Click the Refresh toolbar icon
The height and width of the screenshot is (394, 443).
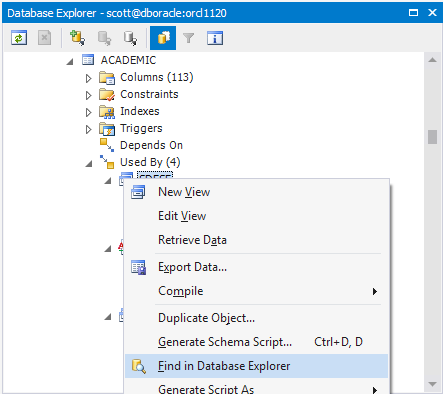click(x=19, y=38)
